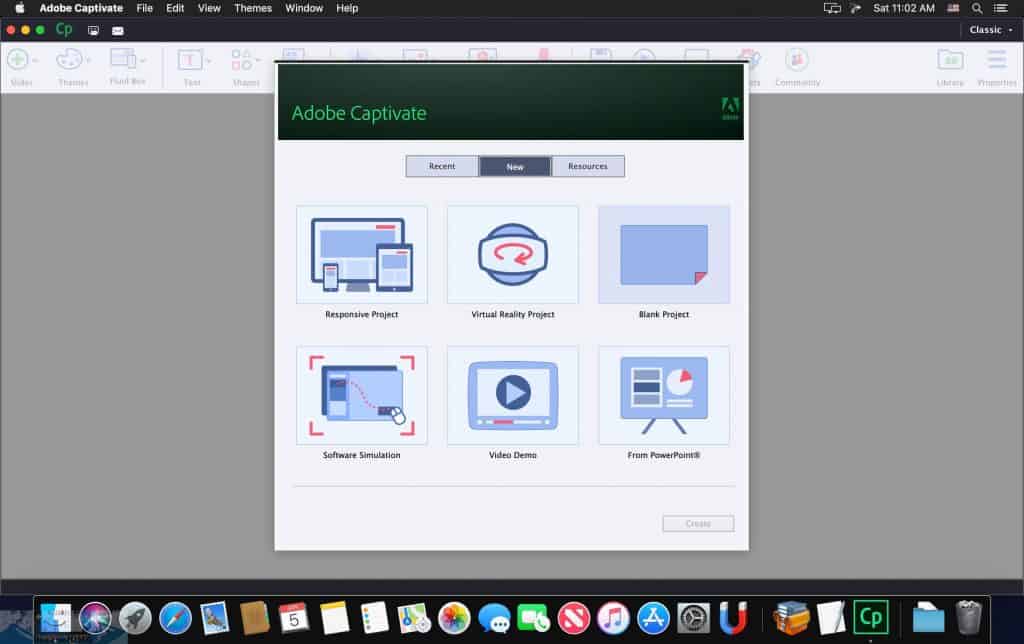This screenshot has width=1024, height=644.
Task: Choose the Video Demo thumbnail
Action: tap(513, 395)
